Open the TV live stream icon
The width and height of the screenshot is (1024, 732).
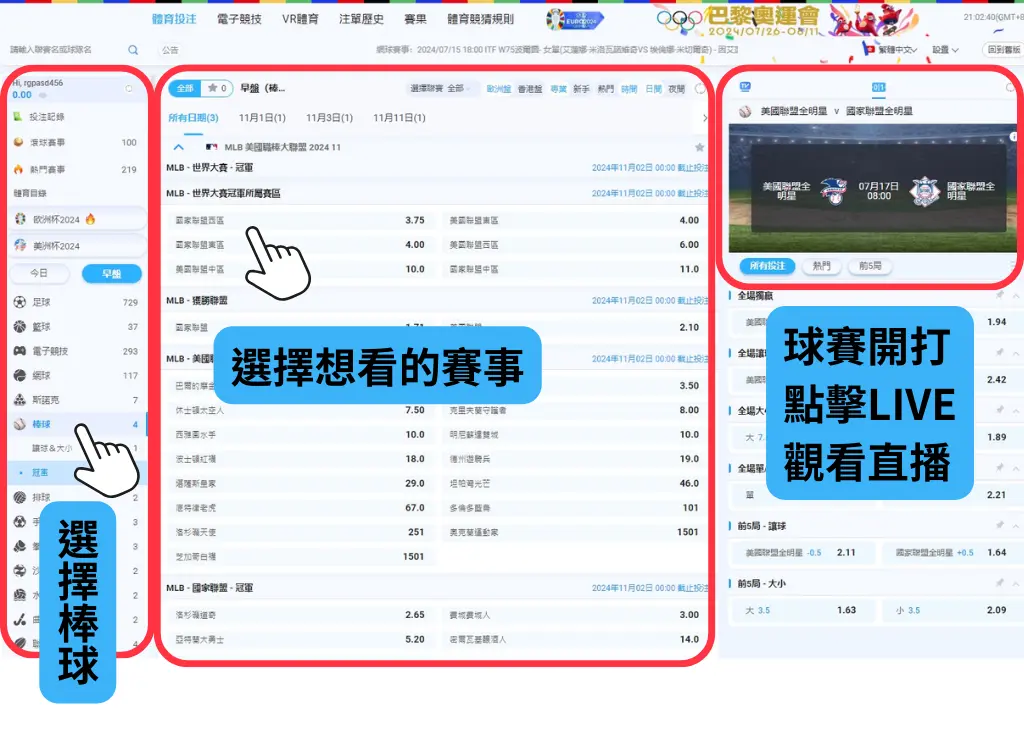(x=745, y=87)
